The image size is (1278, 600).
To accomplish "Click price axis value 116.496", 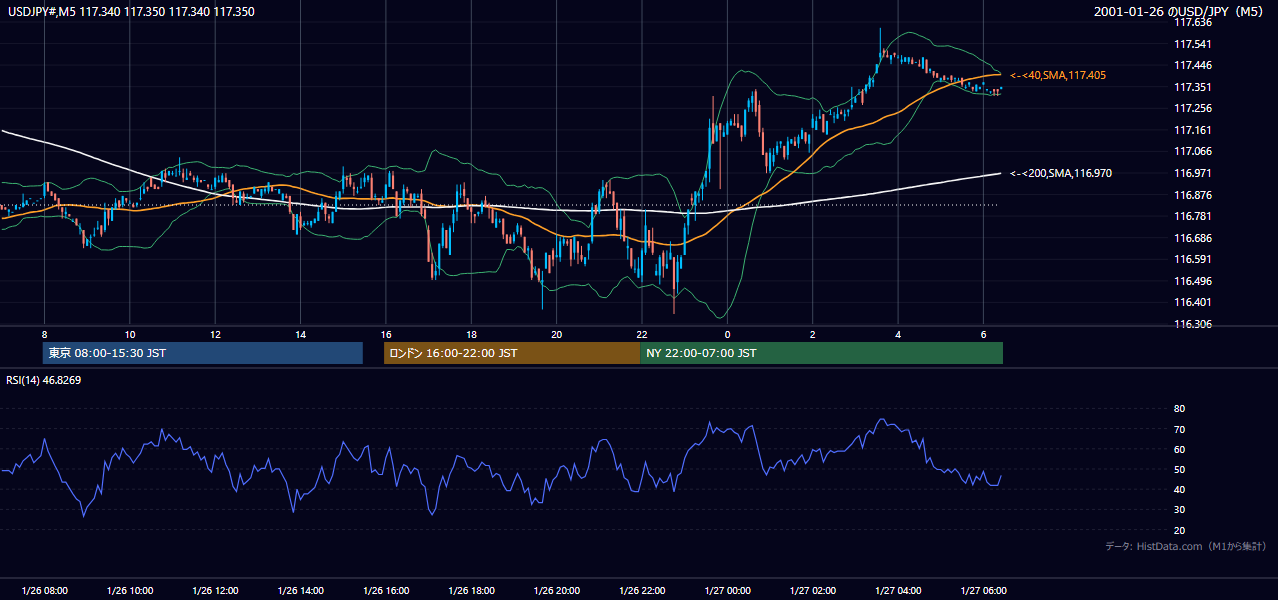I will (x=1193, y=281).
